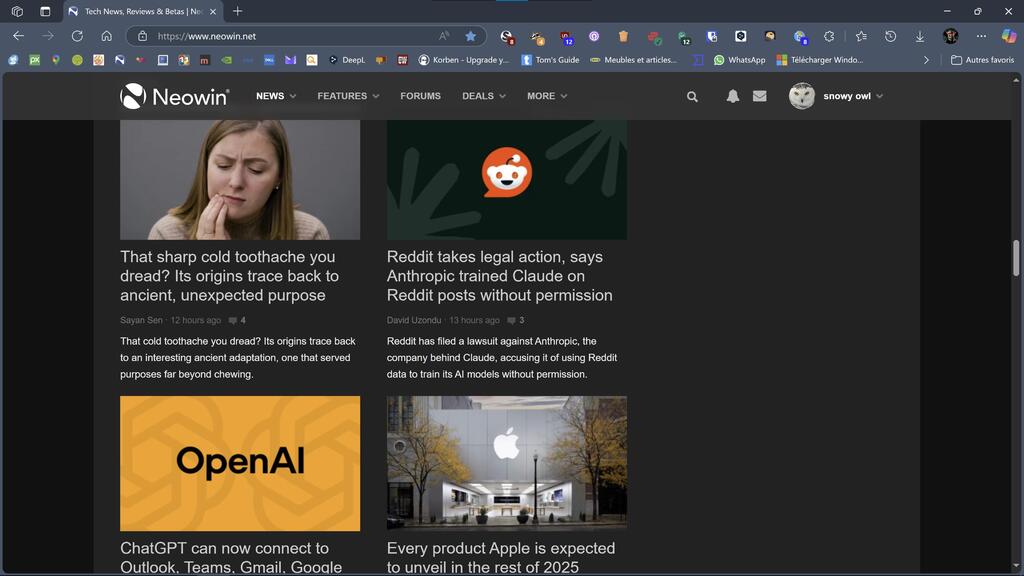Open the Copilot sidebar icon
Screen dimensions: 1024x576
click(1009, 36)
